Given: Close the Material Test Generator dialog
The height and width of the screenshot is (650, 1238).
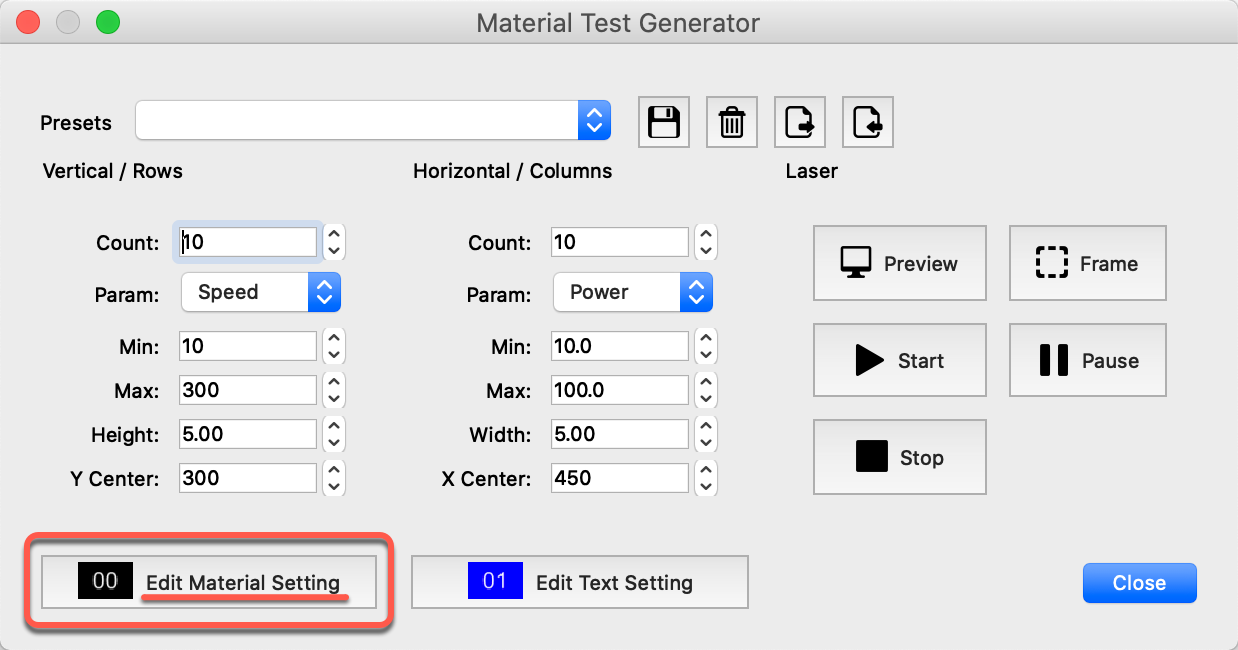Looking at the screenshot, I should [1139, 583].
